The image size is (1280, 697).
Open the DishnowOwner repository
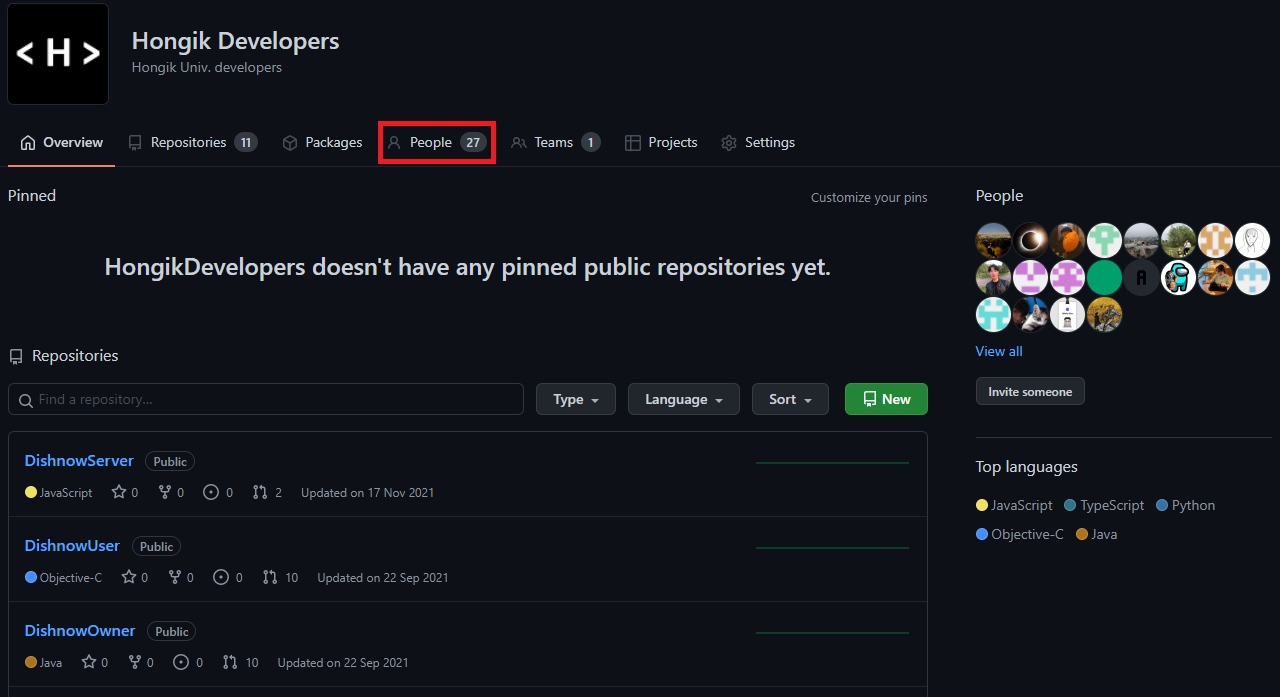point(80,630)
